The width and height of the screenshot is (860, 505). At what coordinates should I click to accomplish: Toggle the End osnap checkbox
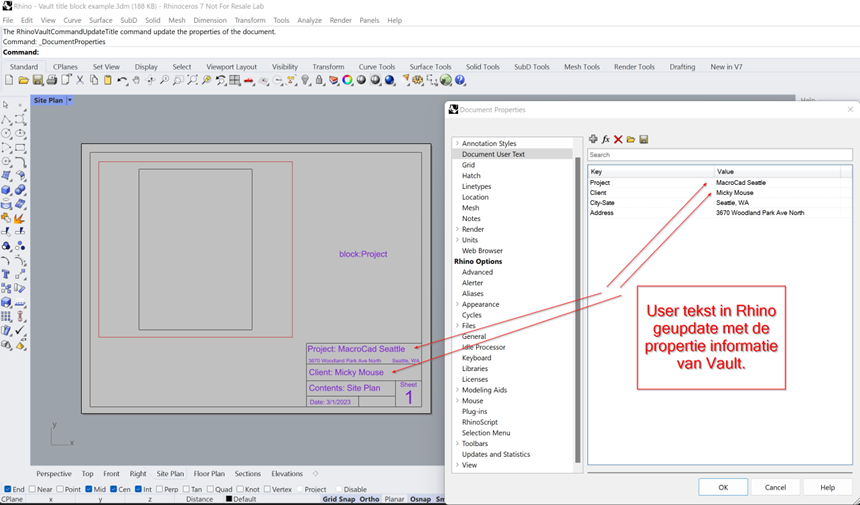8,489
